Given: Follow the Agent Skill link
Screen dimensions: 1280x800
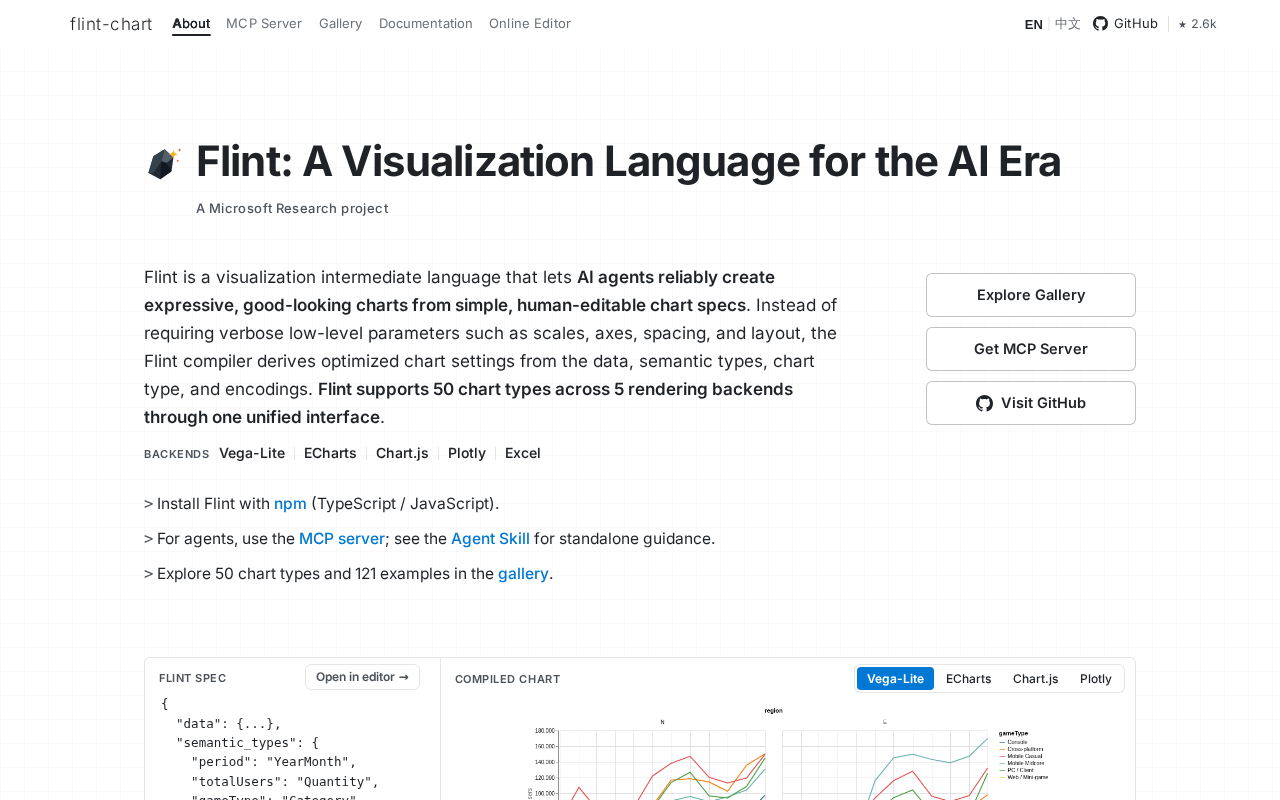Looking at the screenshot, I should point(490,539).
